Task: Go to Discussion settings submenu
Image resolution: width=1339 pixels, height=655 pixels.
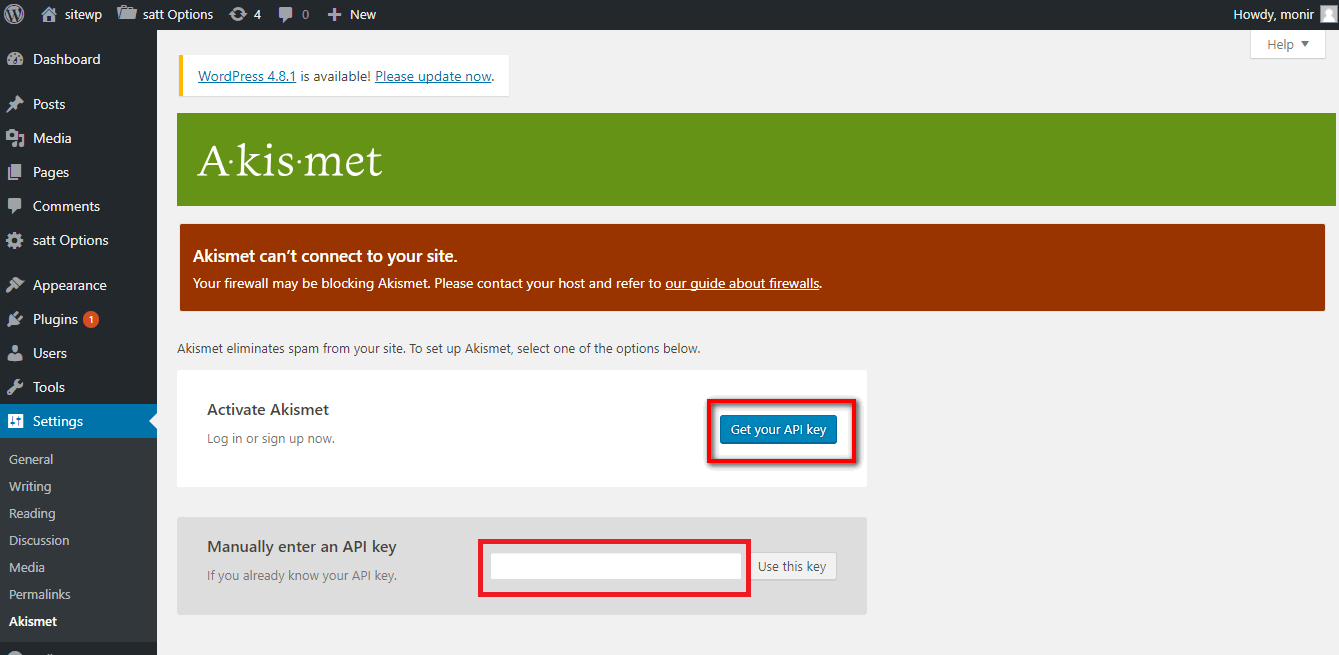Action: [39, 540]
